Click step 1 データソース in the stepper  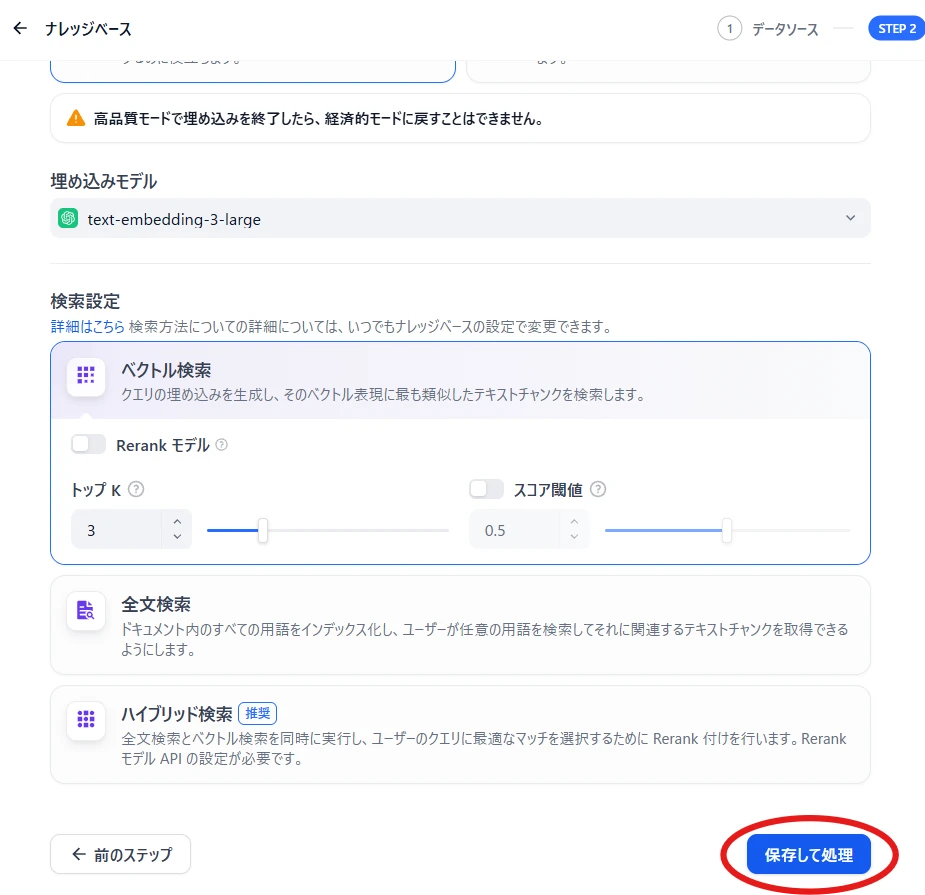point(768,29)
